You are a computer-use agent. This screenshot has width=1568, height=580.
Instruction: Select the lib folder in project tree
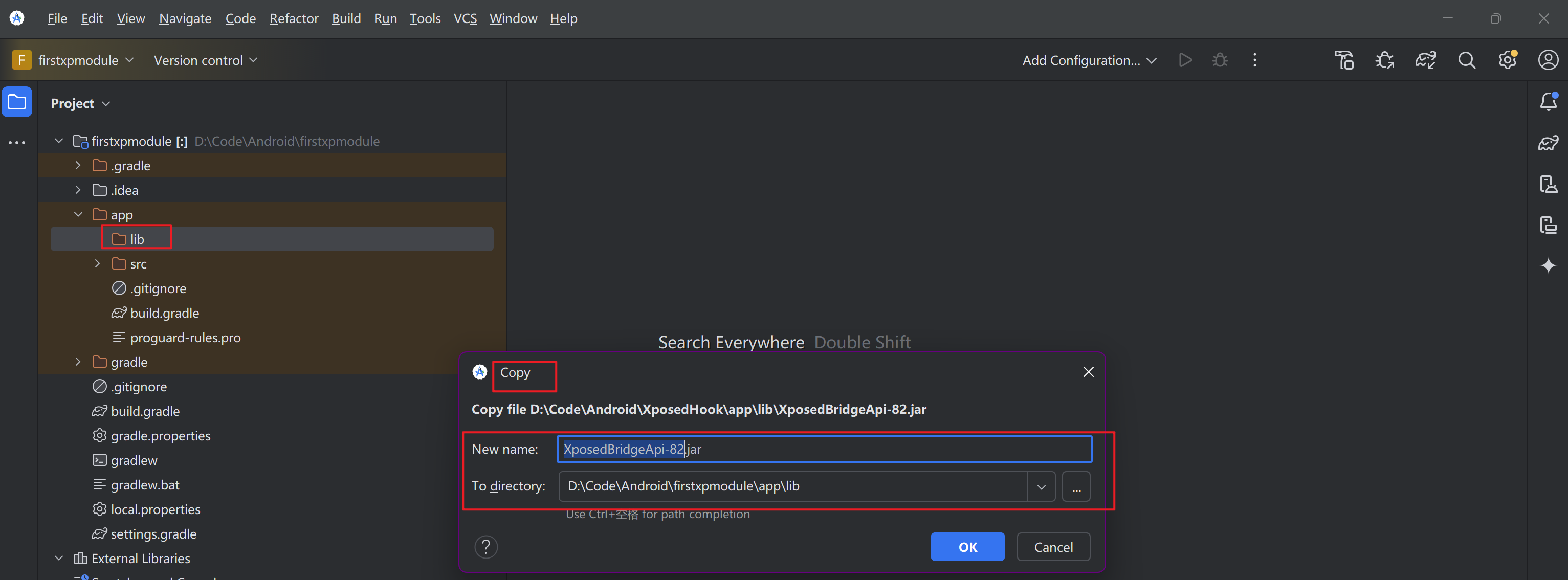pos(272,238)
